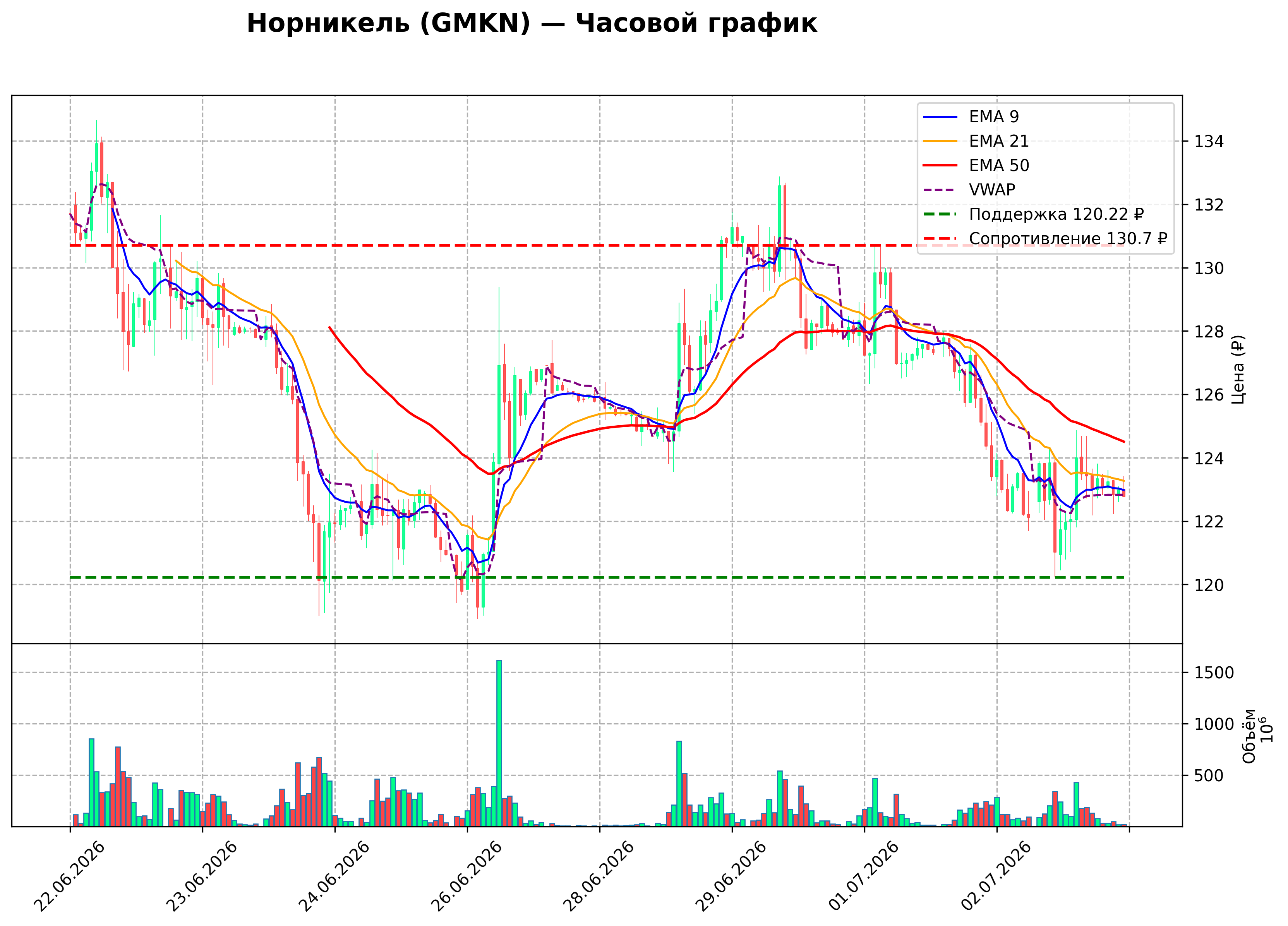Click the 02.07.2026 date label
This screenshot has width=1288, height=926.
pyautogui.click(x=996, y=876)
